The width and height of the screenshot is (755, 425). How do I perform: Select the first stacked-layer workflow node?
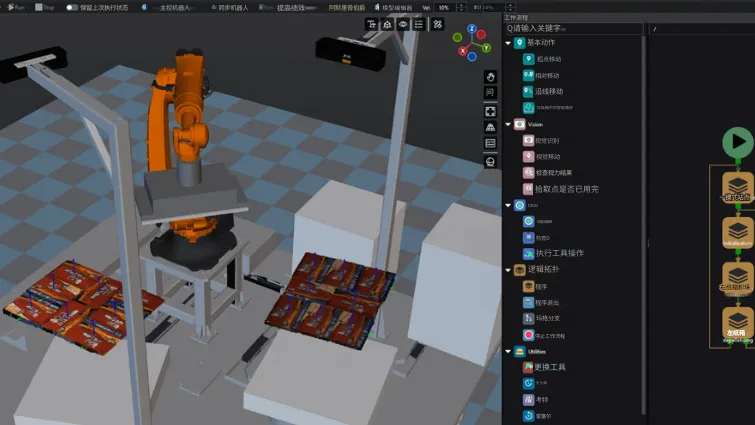738,188
